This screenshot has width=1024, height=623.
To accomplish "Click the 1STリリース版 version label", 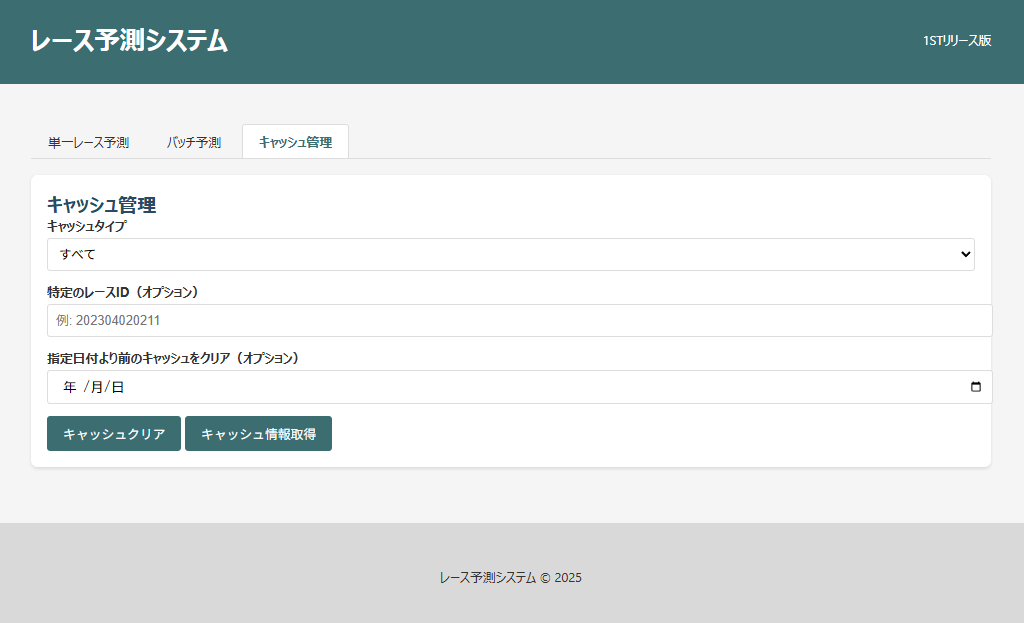I will tap(957, 41).
